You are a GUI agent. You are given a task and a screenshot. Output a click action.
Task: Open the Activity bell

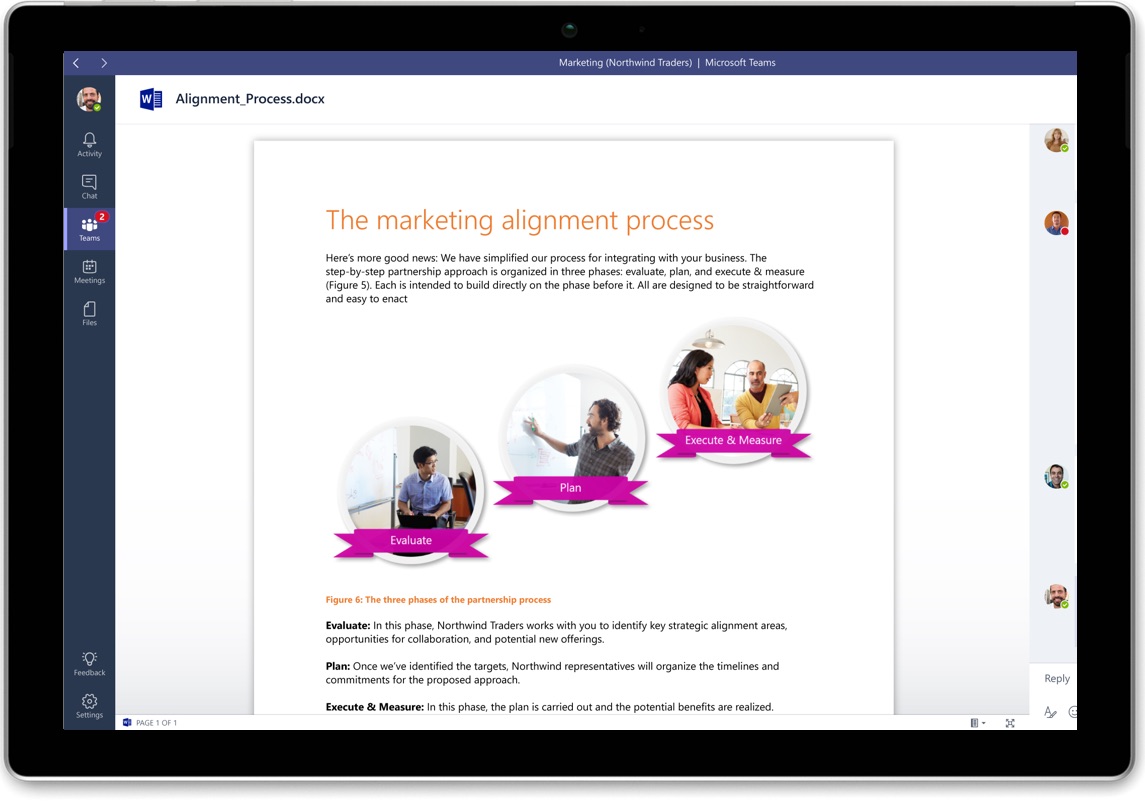click(89, 145)
